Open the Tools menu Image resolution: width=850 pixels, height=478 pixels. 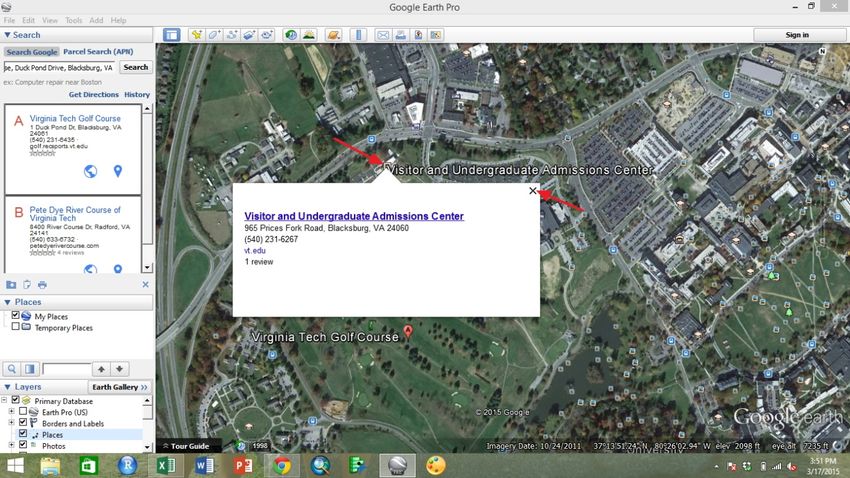coord(73,20)
